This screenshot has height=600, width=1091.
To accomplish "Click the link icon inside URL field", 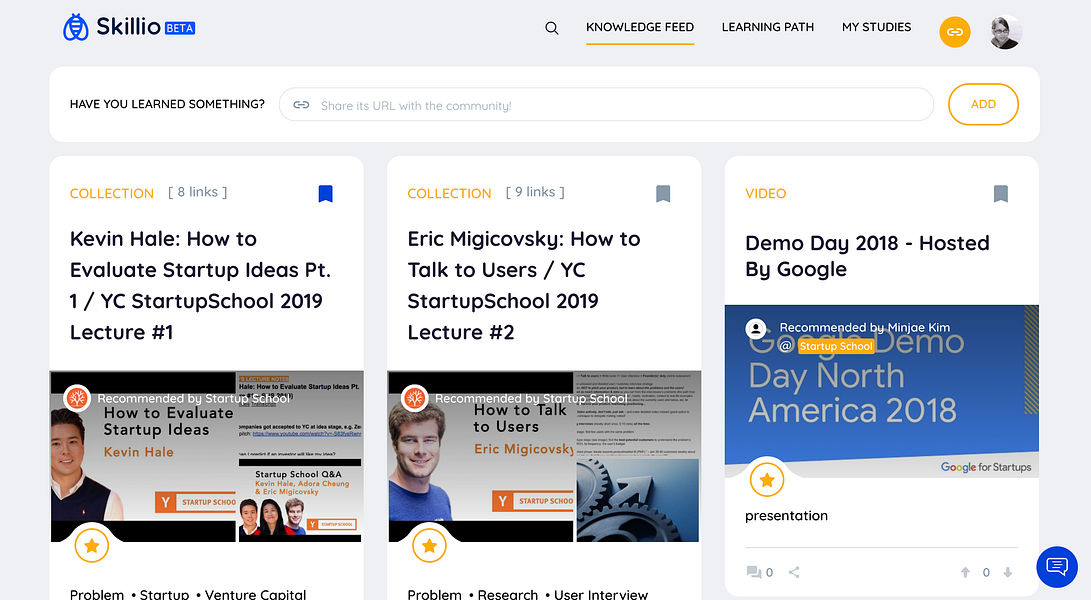I will [x=301, y=104].
